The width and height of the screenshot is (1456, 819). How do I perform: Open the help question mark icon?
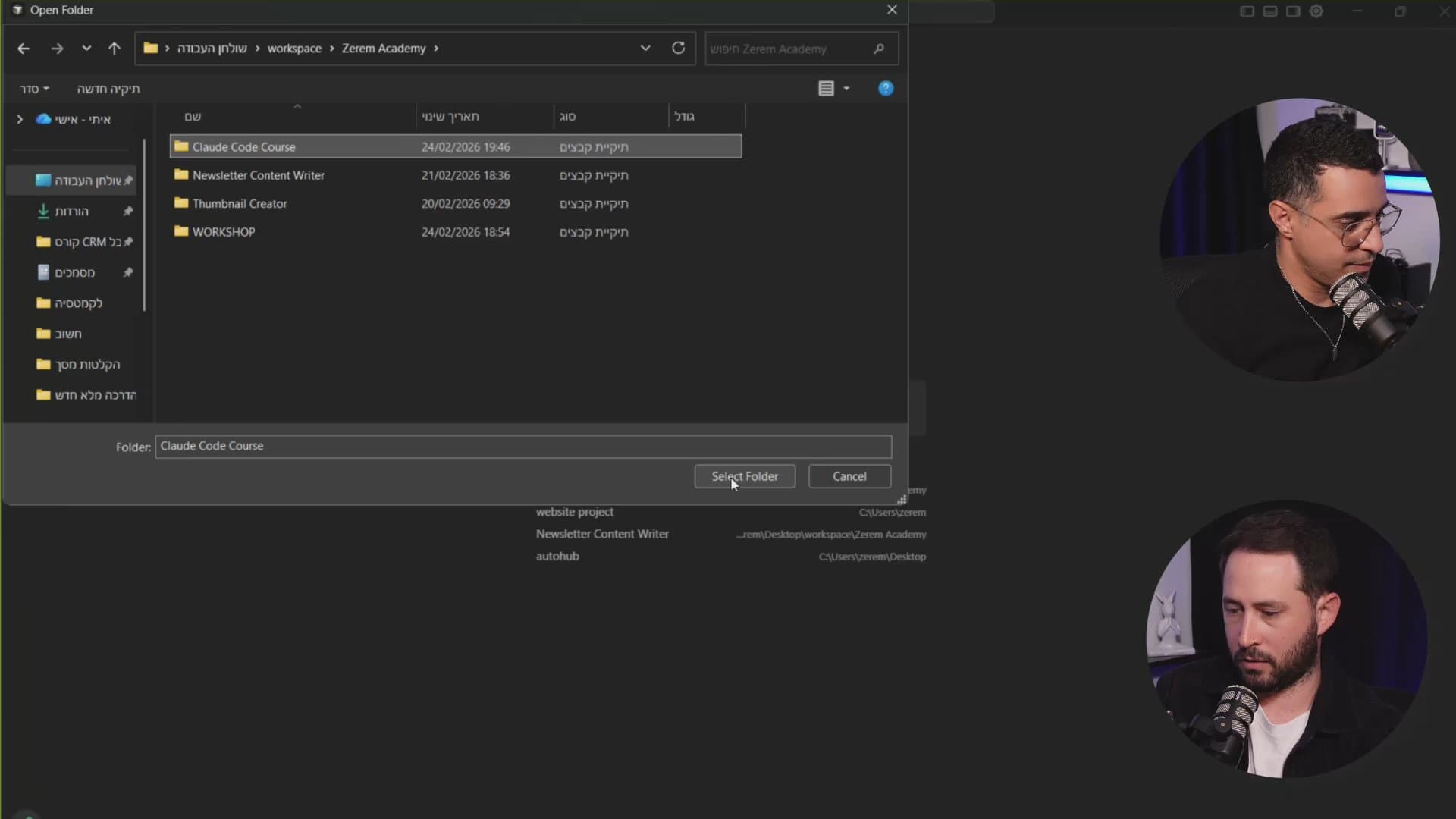pos(885,89)
